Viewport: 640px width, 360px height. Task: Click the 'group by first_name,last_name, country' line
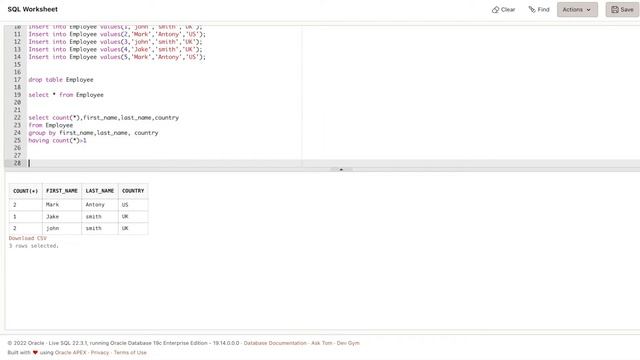coord(93,133)
